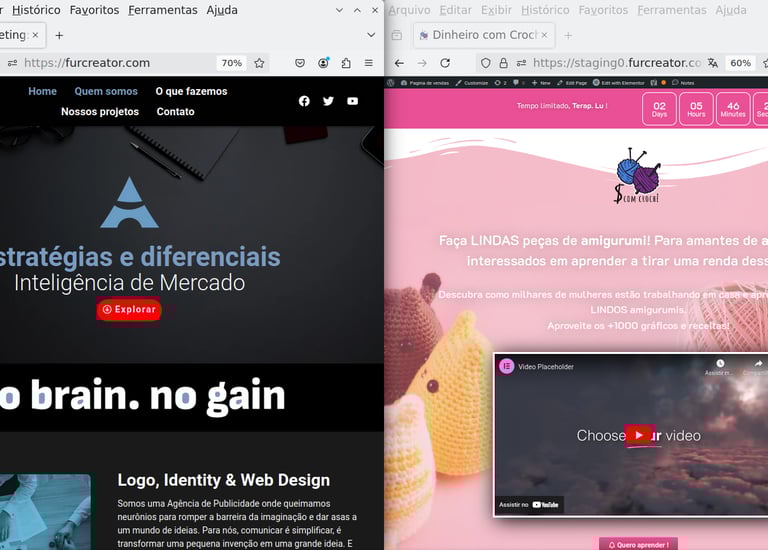Click the translate page icon in right address bar
The height and width of the screenshot is (550, 768).
point(713,63)
